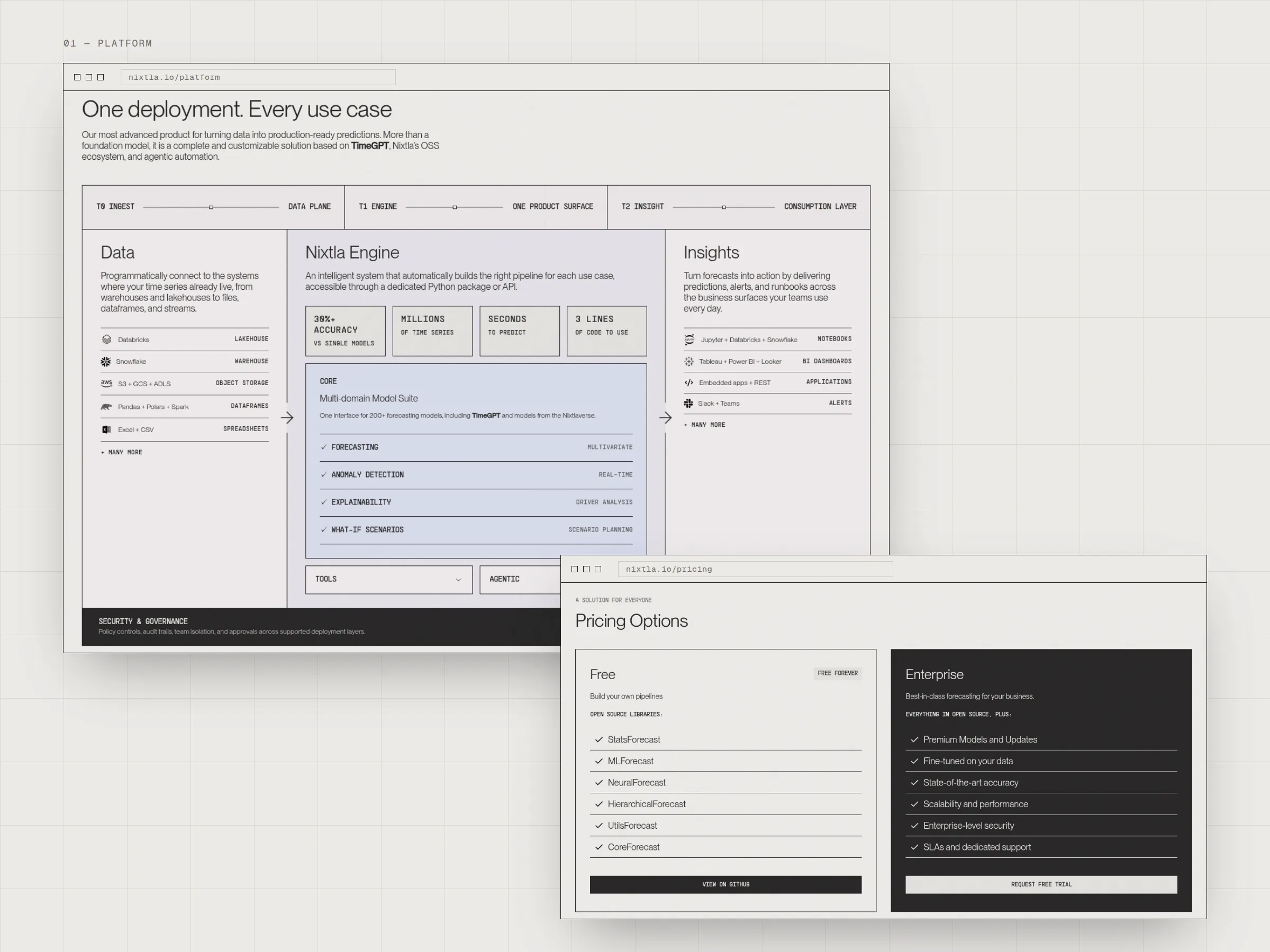Expand the Tools dropdown
The width and height of the screenshot is (1270, 952).
click(x=389, y=580)
